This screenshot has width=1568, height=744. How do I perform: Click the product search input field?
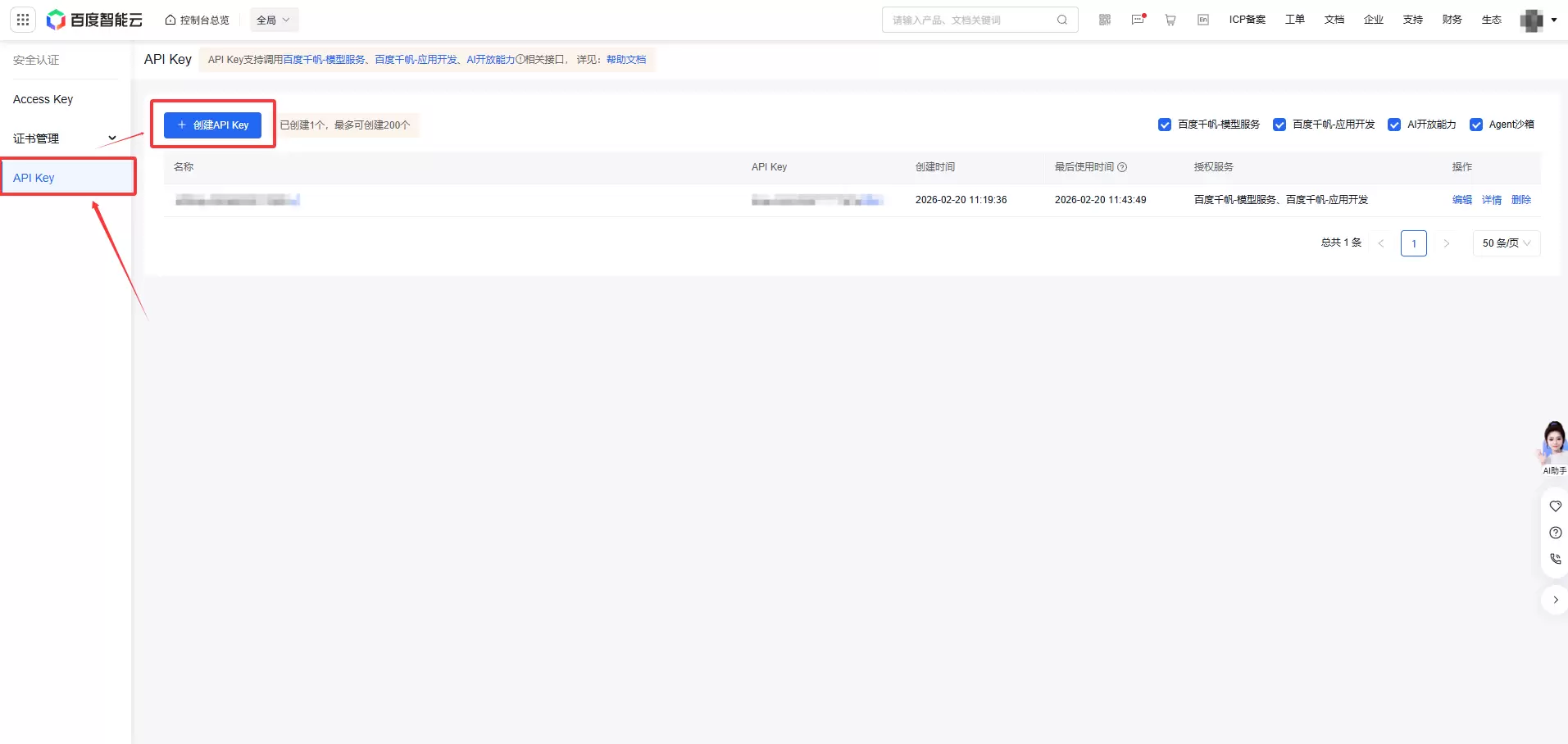pyautogui.click(x=971, y=20)
